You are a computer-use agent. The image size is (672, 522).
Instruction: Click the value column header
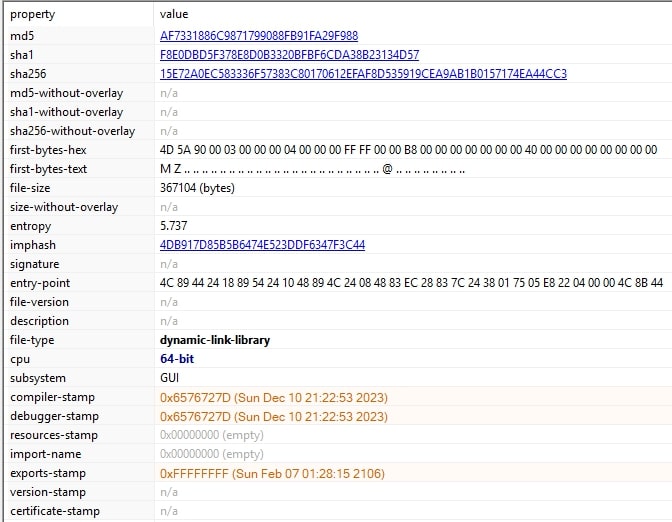pos(173,15)
